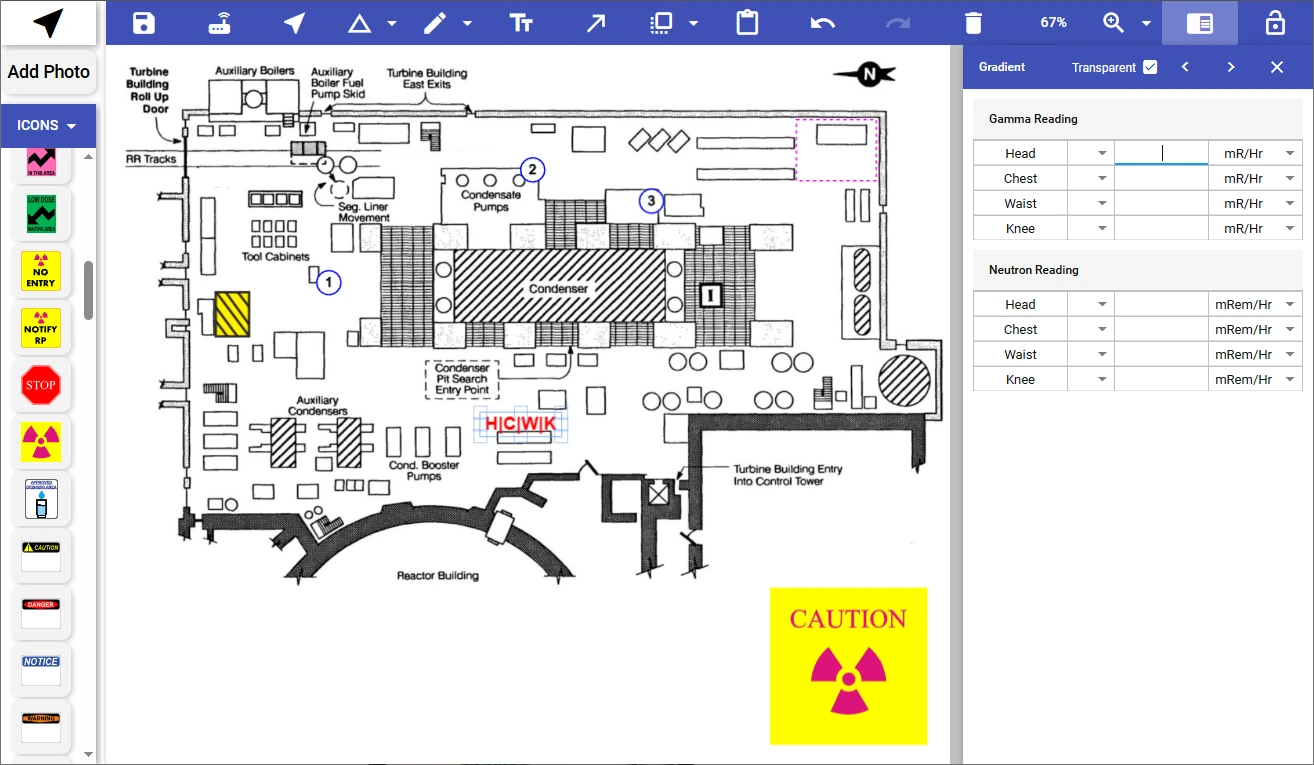1314x765 pixels.
Task: Select survey point marker 1 on map
Action: click(328, 283)
